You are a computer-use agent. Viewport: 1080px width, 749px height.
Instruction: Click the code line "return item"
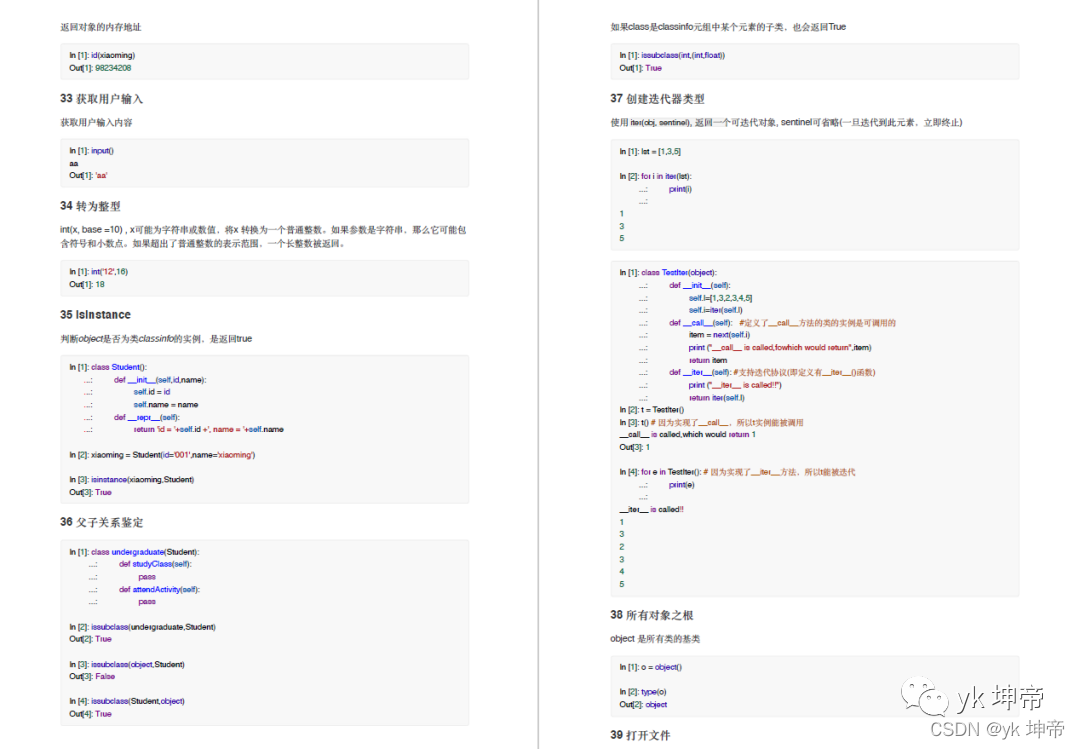tap(708, 360)
